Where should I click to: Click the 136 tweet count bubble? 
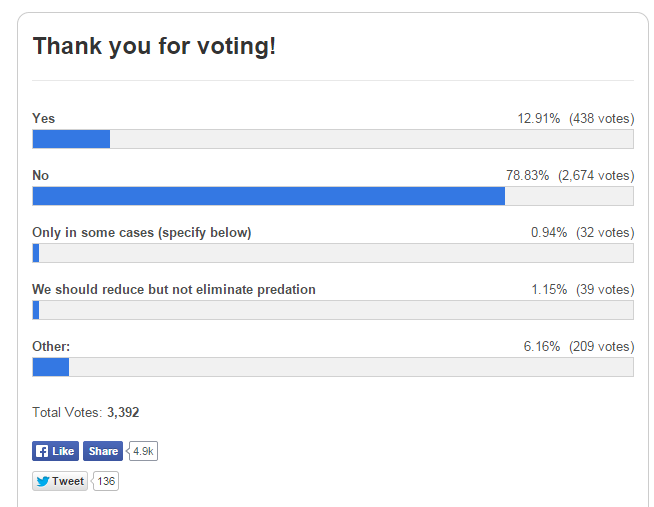[x=106, y=481]
